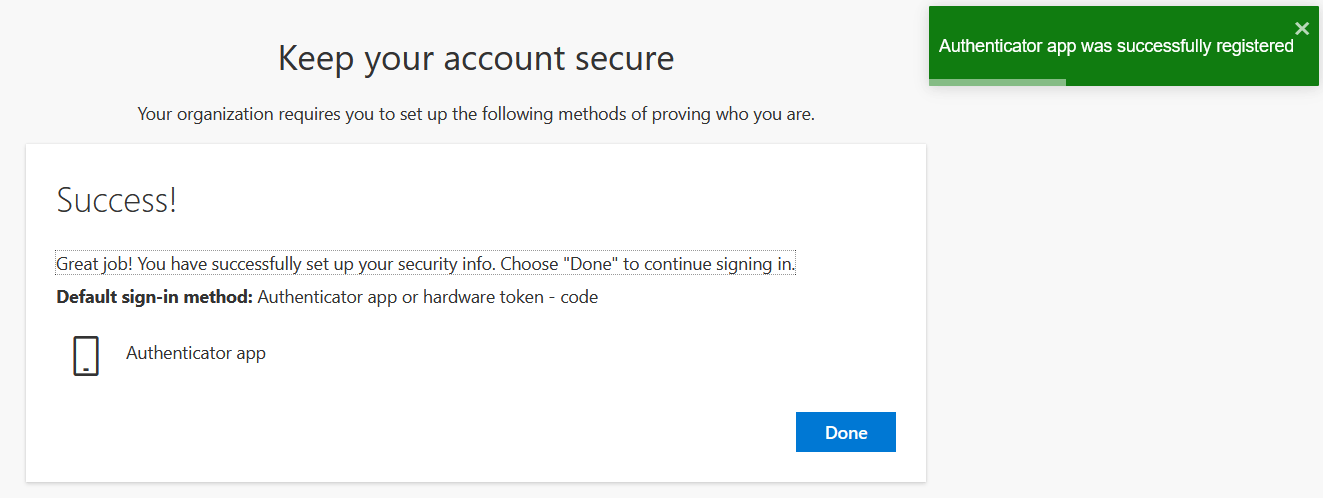Click the Done button to continue
Screen dimensions: 1323x498
(845, 432)
